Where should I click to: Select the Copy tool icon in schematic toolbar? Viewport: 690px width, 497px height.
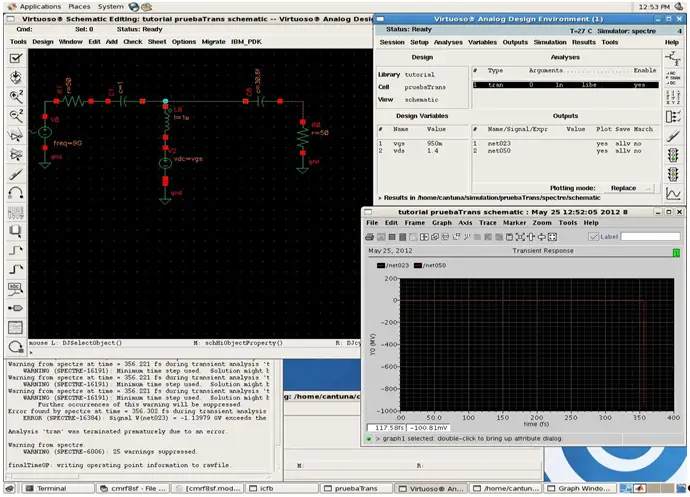click(x=16, y=154)
